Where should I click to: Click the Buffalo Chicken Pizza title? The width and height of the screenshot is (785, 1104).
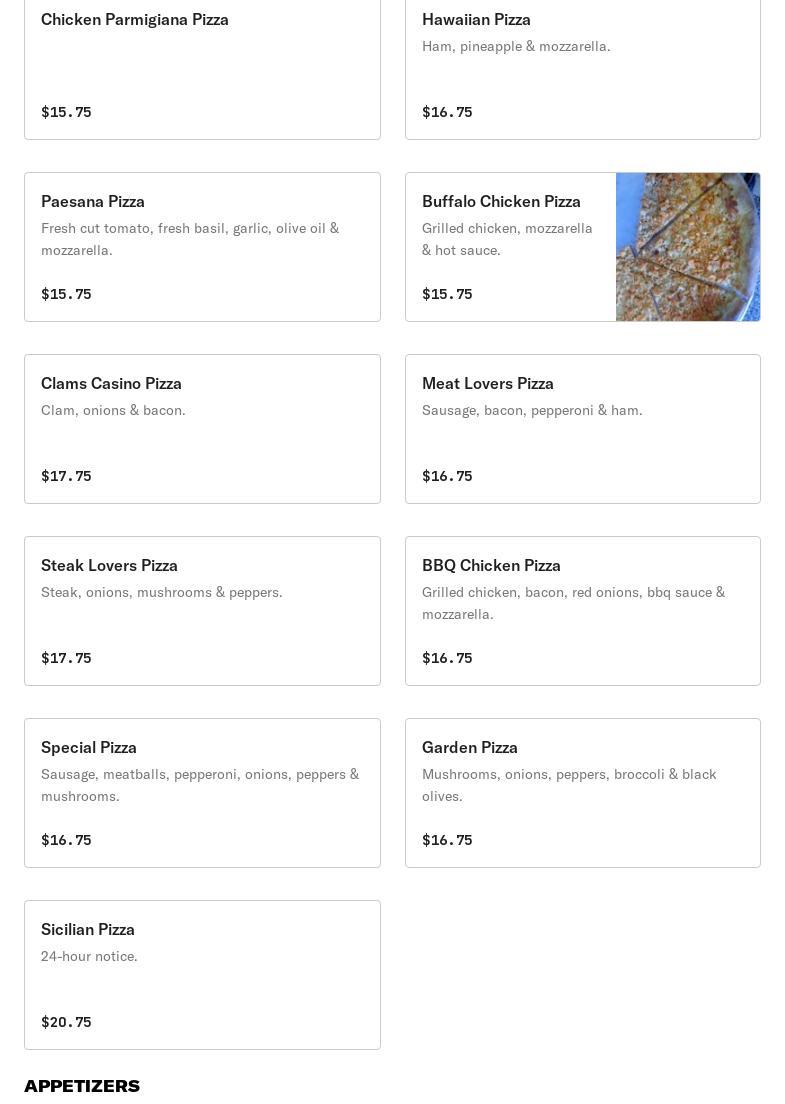(501, 201)
